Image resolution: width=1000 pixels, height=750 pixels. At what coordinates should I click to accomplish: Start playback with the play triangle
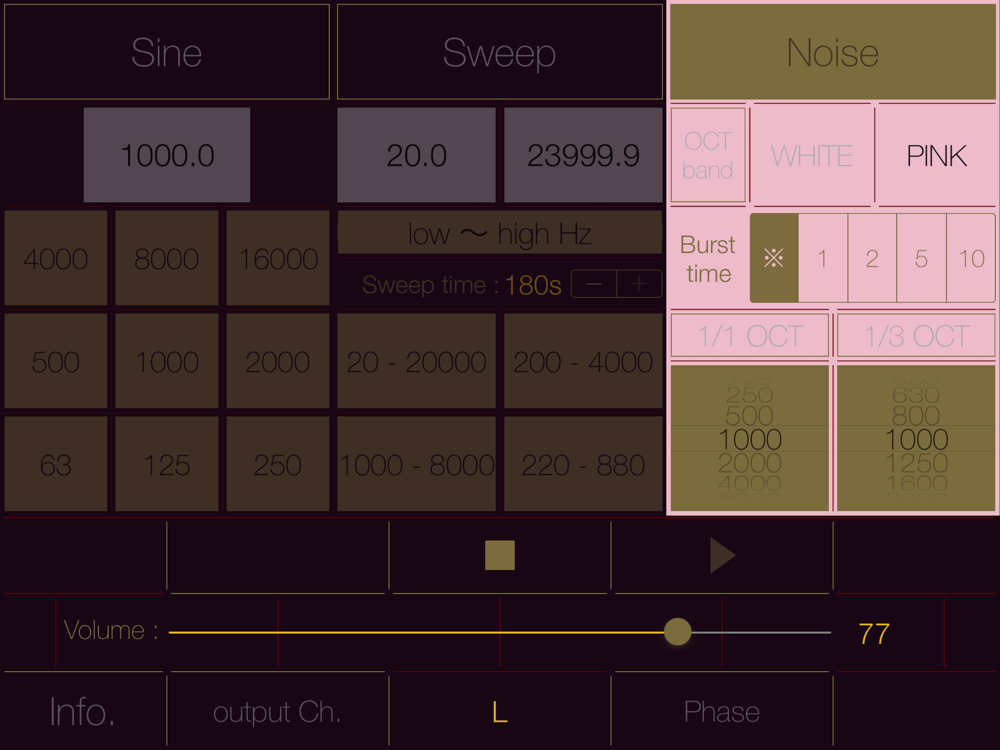pyautogui.click(x=723, y=555)
